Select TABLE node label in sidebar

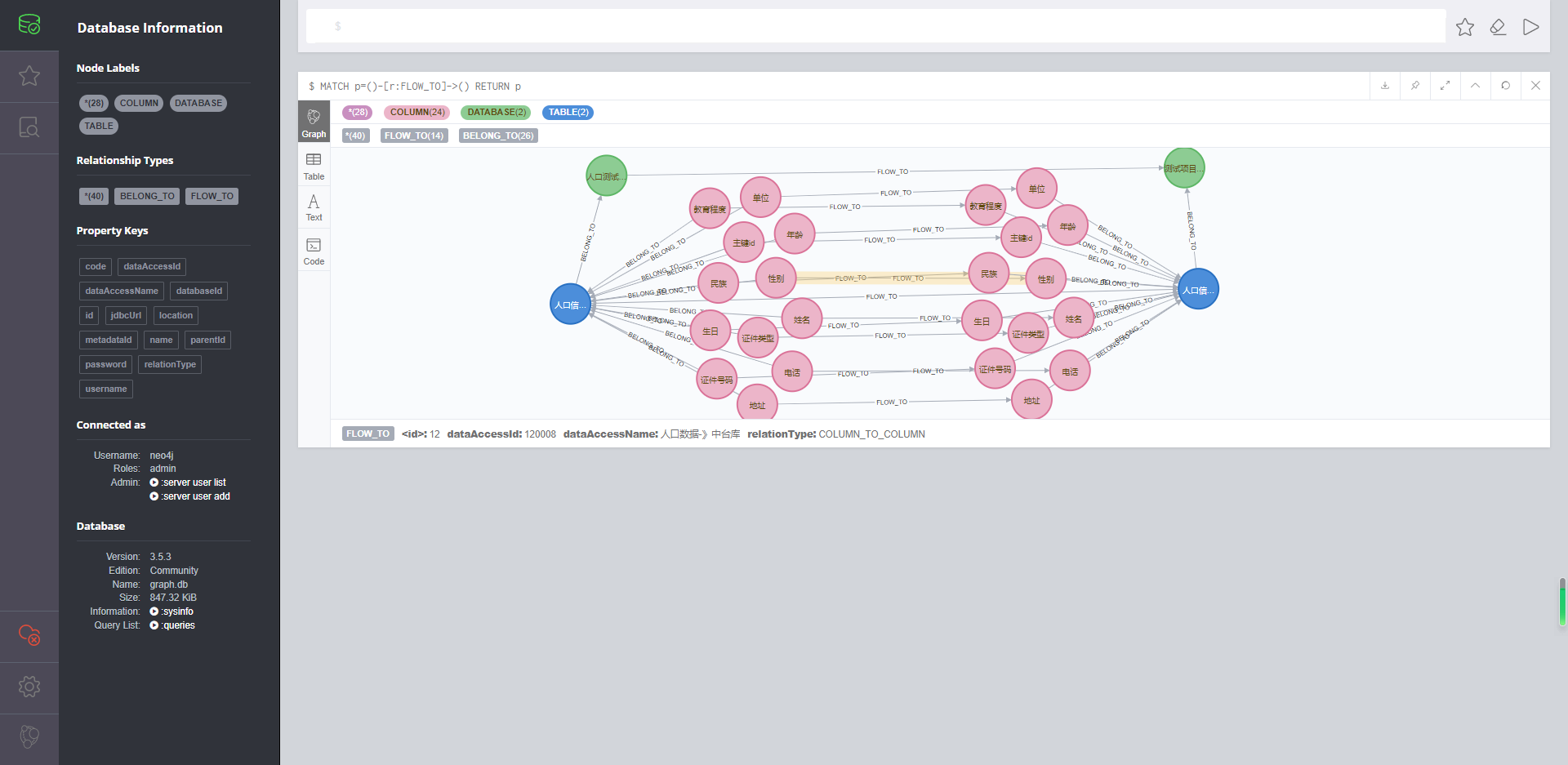(x=99, y=126)
